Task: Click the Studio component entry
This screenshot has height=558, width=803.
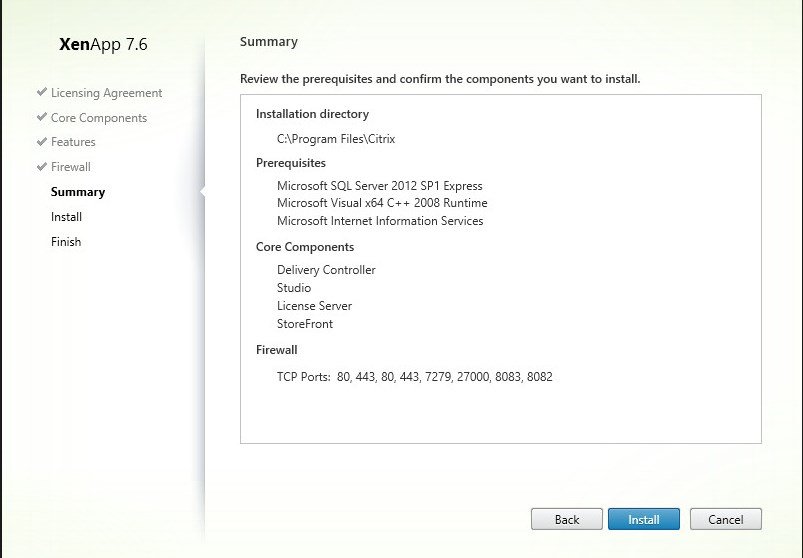Action: (x=294, y=288)
